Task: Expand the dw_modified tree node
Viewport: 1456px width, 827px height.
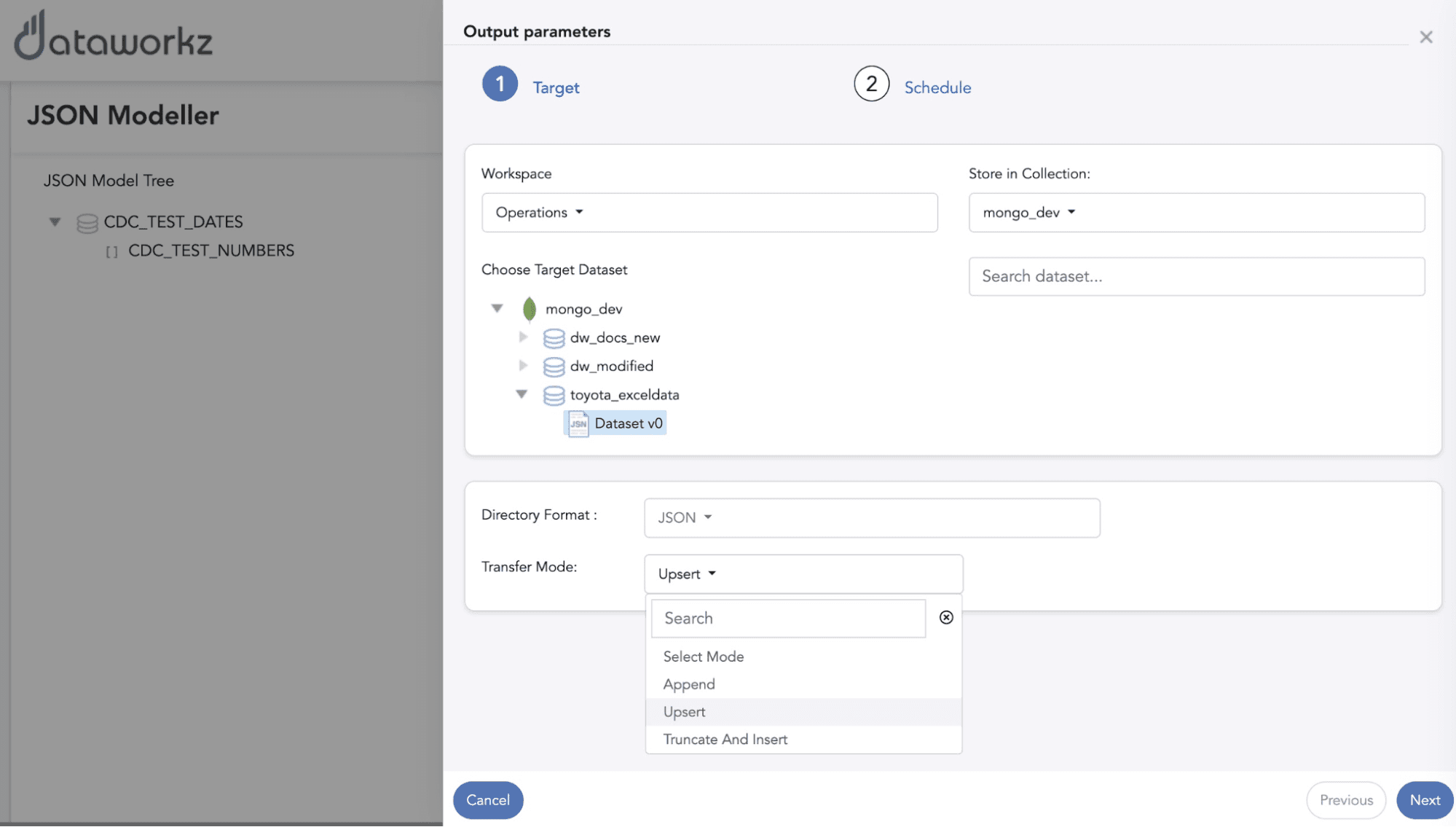Action: pos(523,366)
